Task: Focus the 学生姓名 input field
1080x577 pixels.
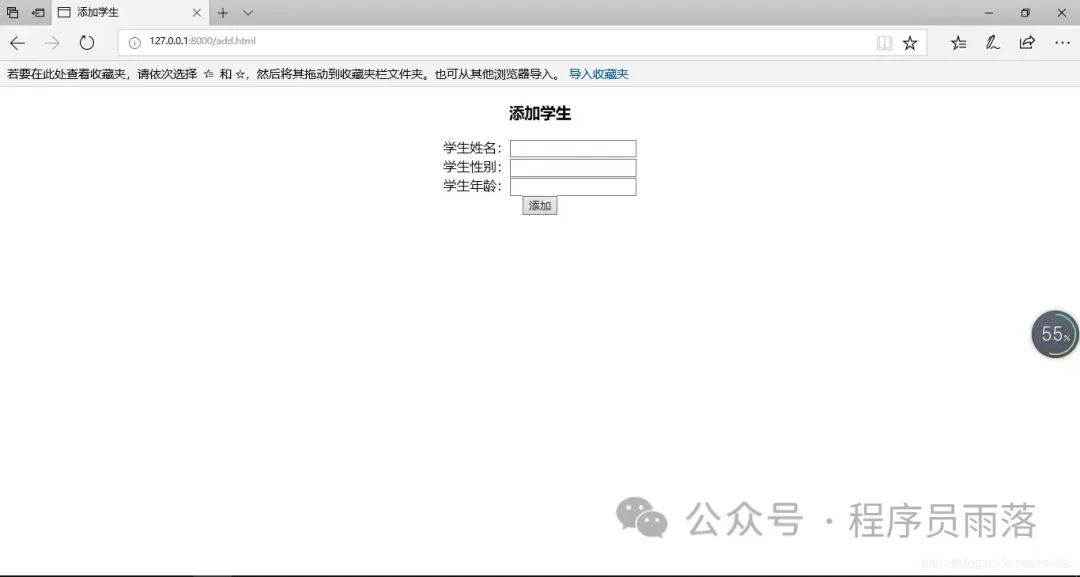Action: coord(573,149)
